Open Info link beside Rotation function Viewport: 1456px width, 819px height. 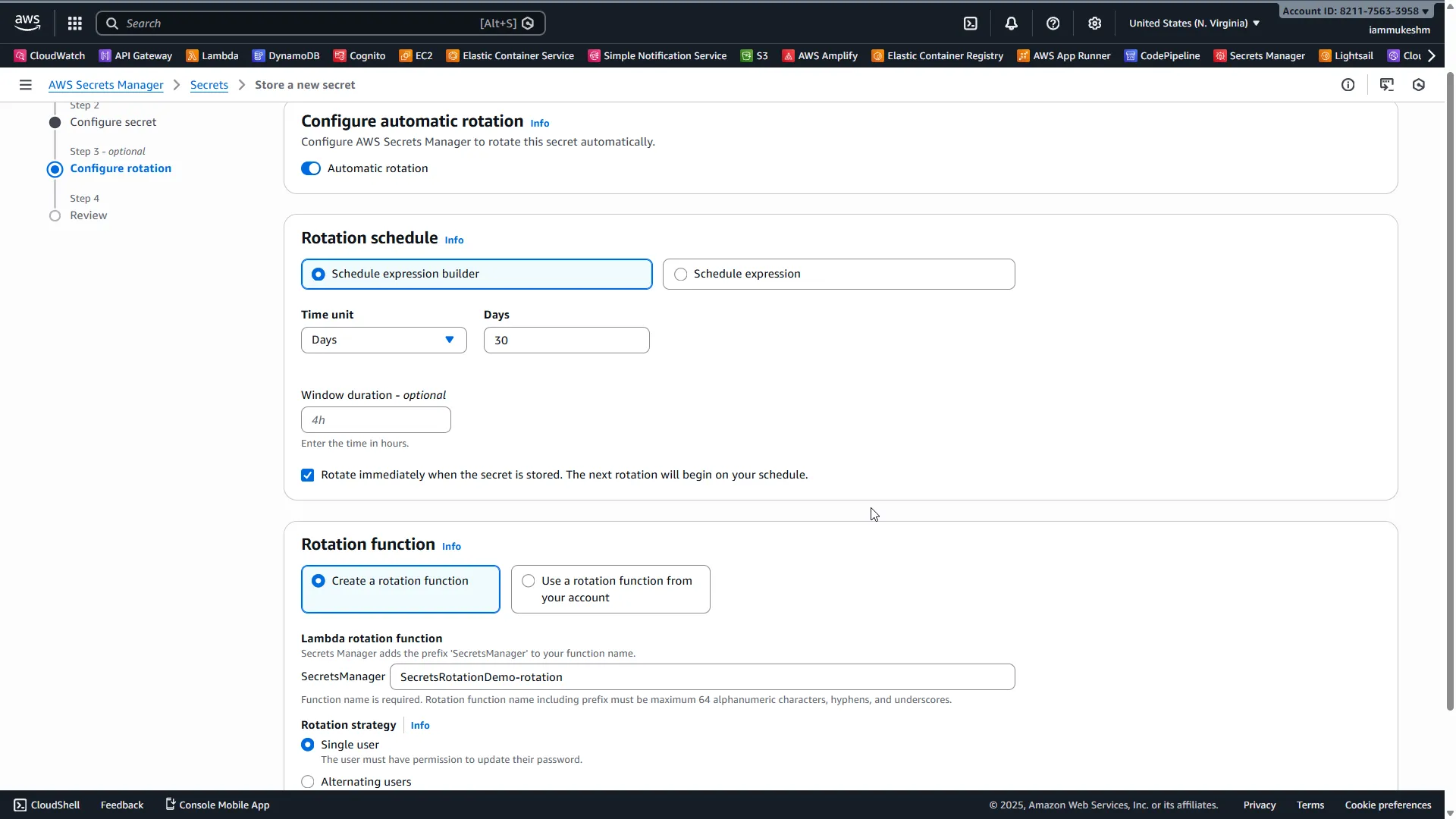click(451, 546)
